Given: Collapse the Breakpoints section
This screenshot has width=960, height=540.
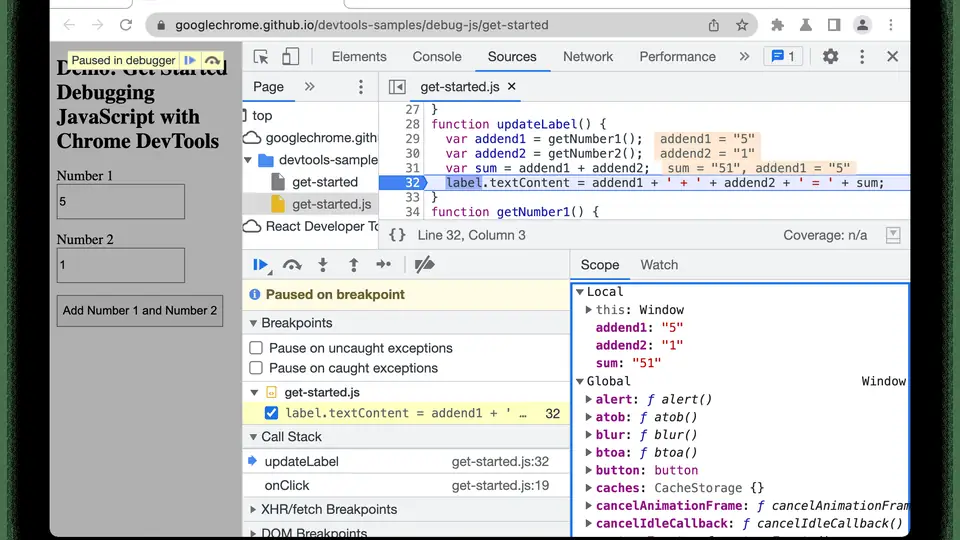Looking at the screenshot, I should coord(253,323).
